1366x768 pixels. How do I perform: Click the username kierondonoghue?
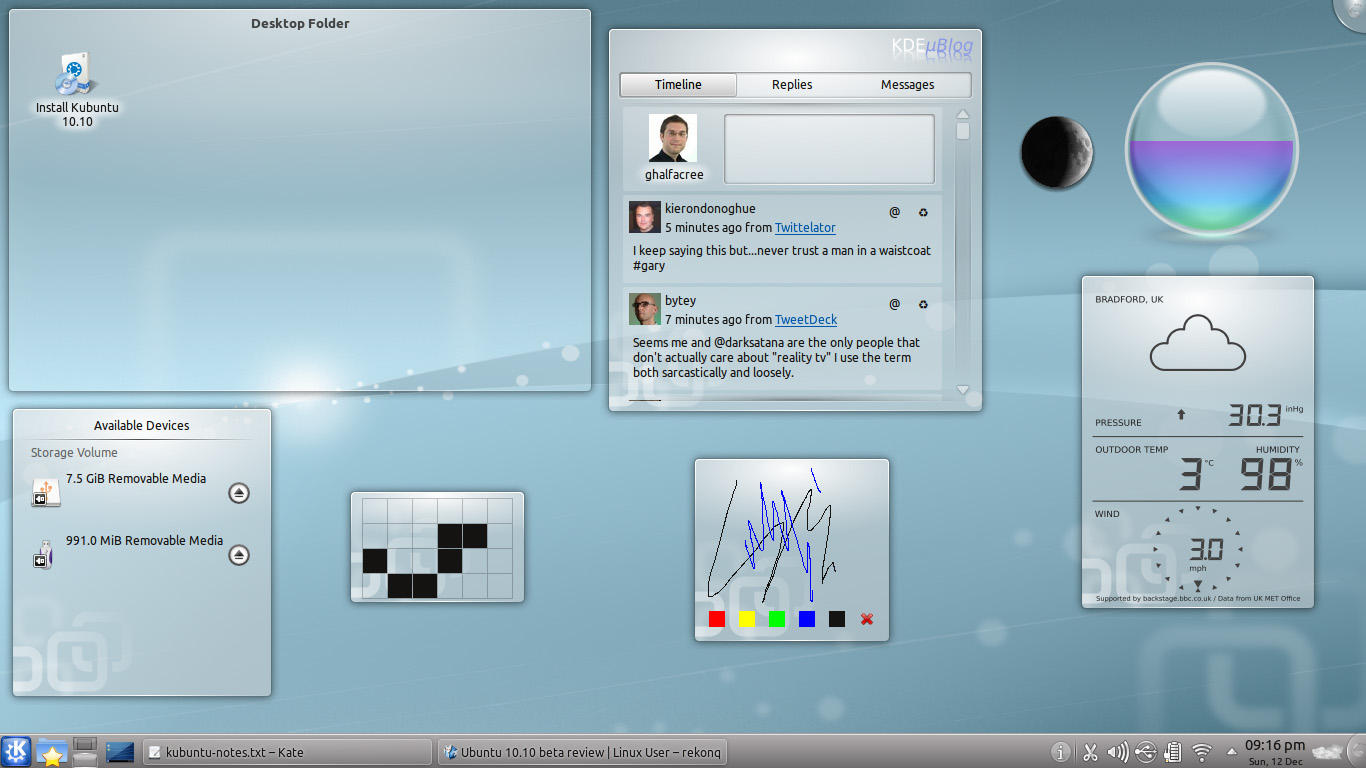[x=710, y=209]
